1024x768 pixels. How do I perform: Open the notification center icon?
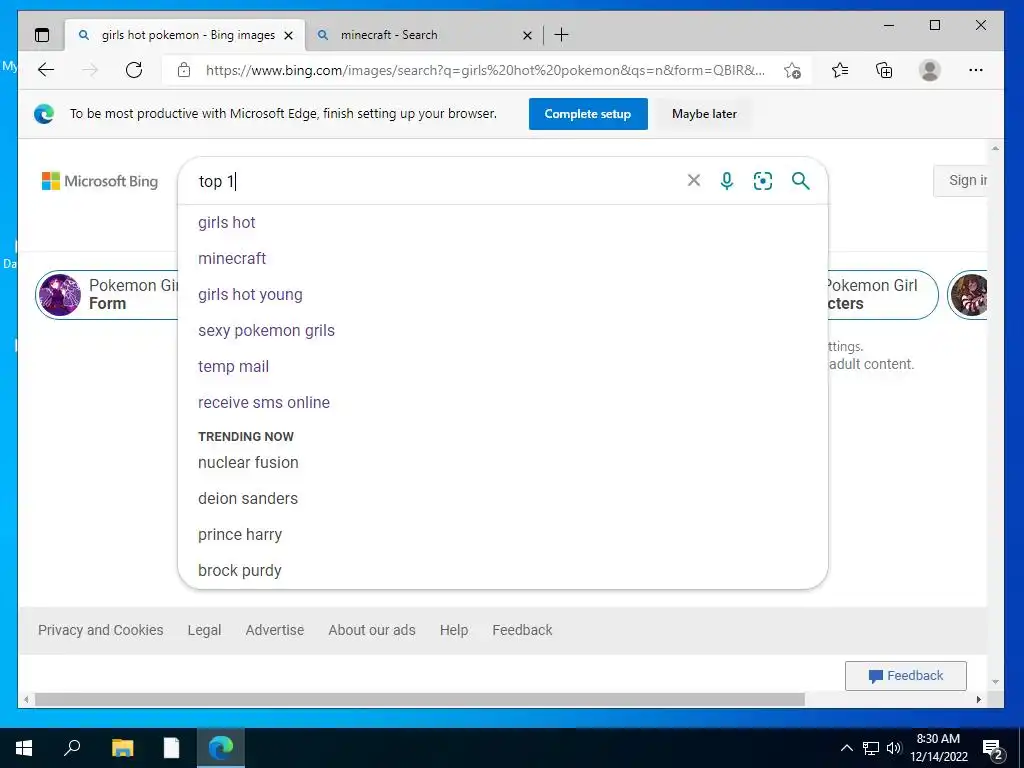(x=993, y=749)
